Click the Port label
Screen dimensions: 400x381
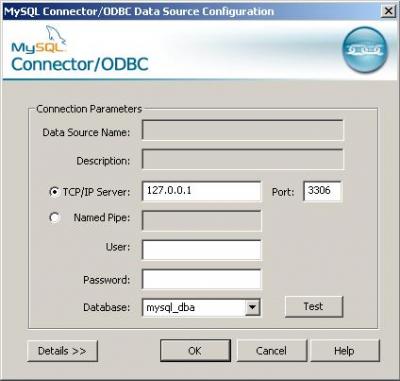(283, 192)
